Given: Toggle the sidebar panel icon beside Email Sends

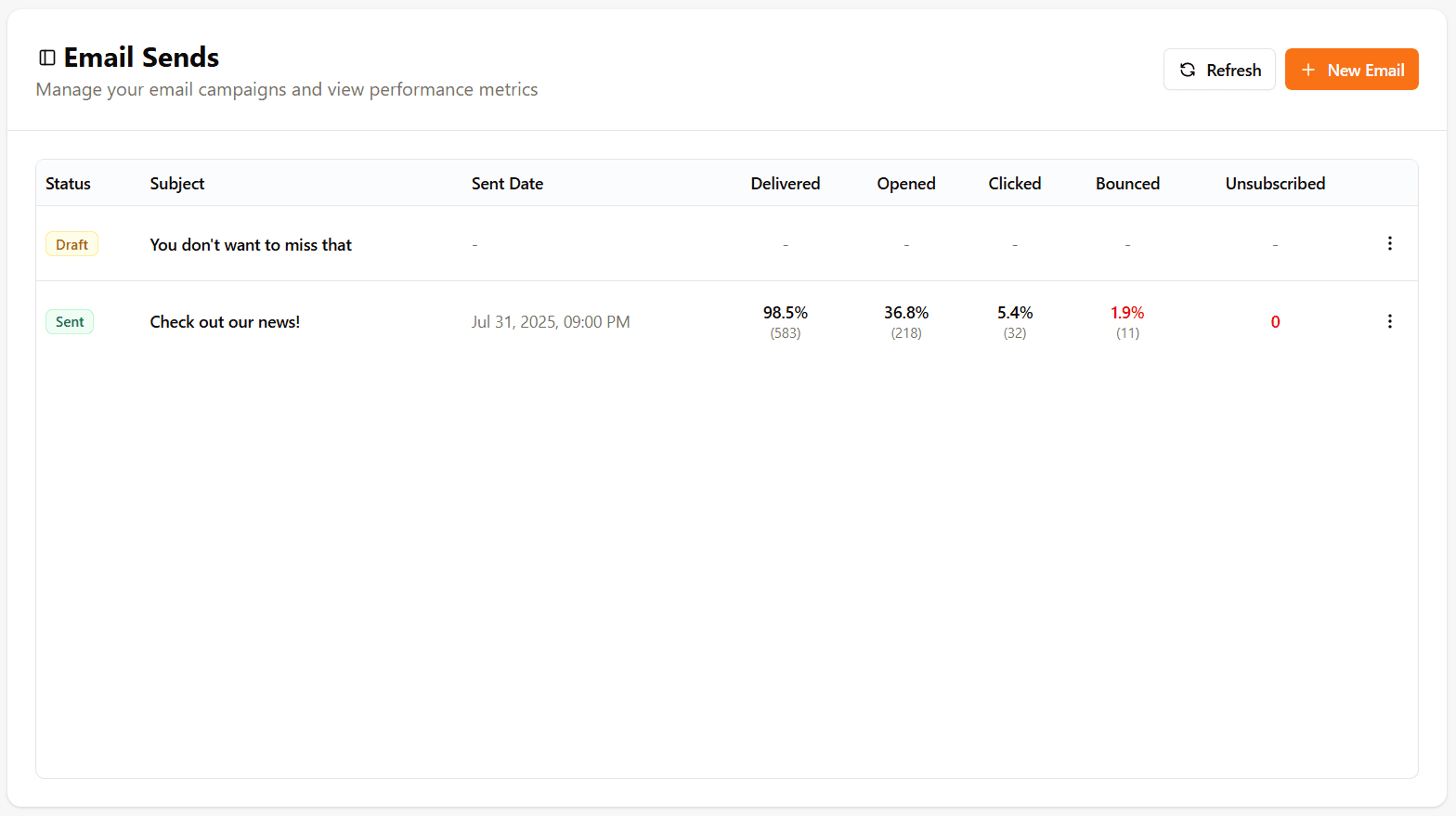Looking at the screenshot, I should [47, 58].
